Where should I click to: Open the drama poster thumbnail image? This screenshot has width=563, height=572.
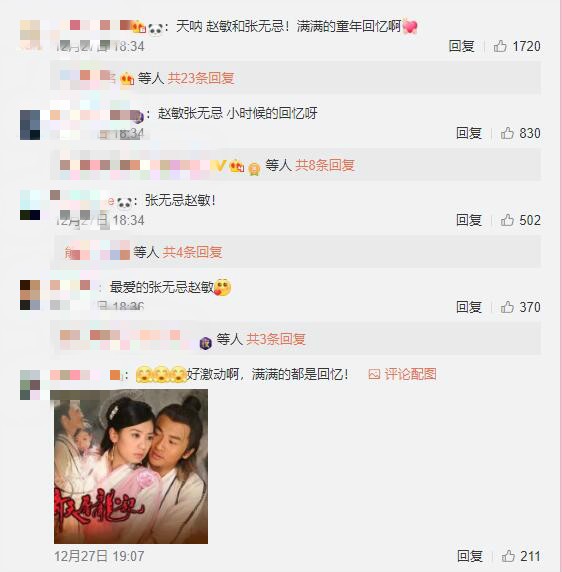pyautogui.click(x=131, y=467)
